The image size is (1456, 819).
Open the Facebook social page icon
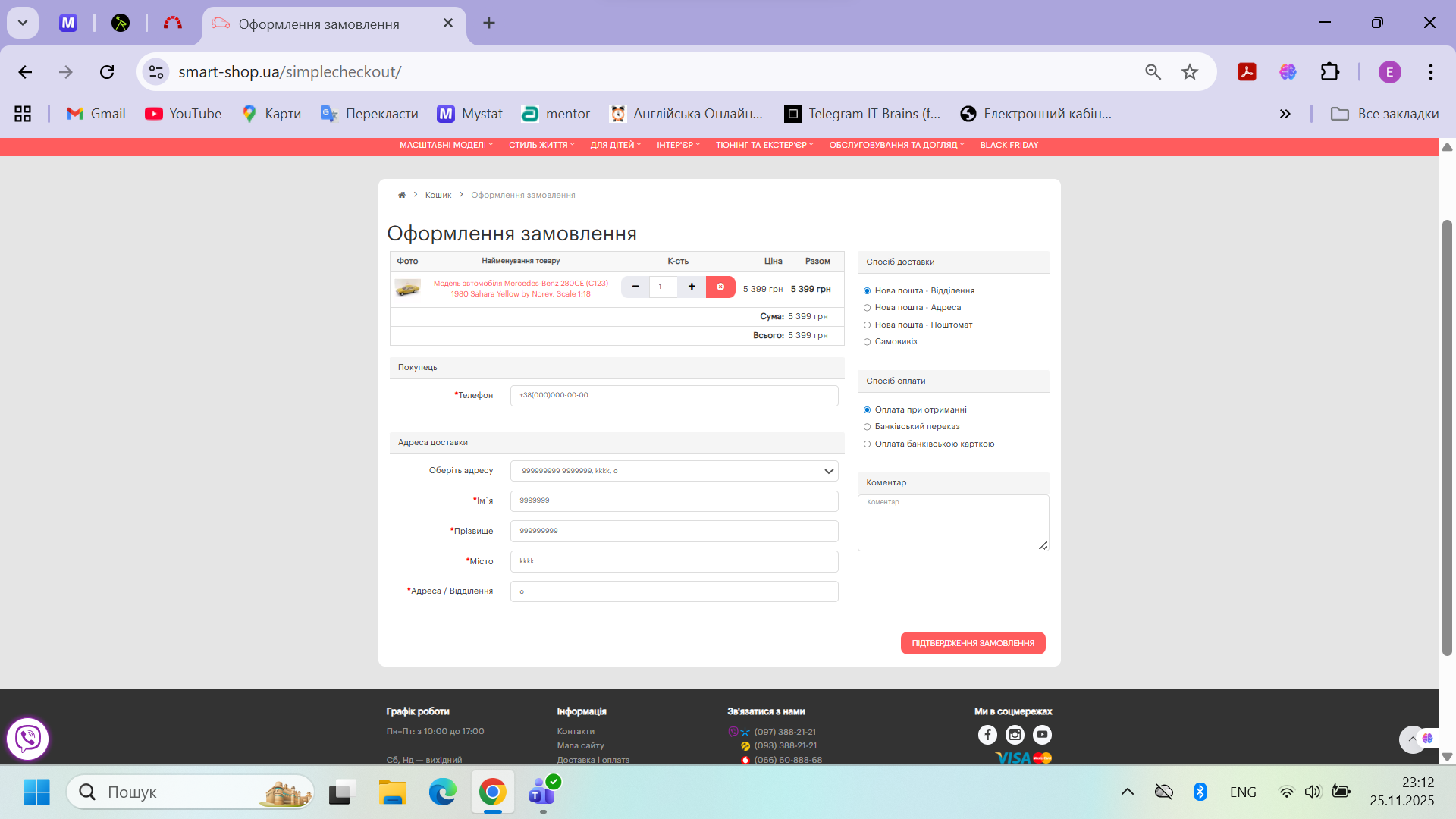pos(987,734)
